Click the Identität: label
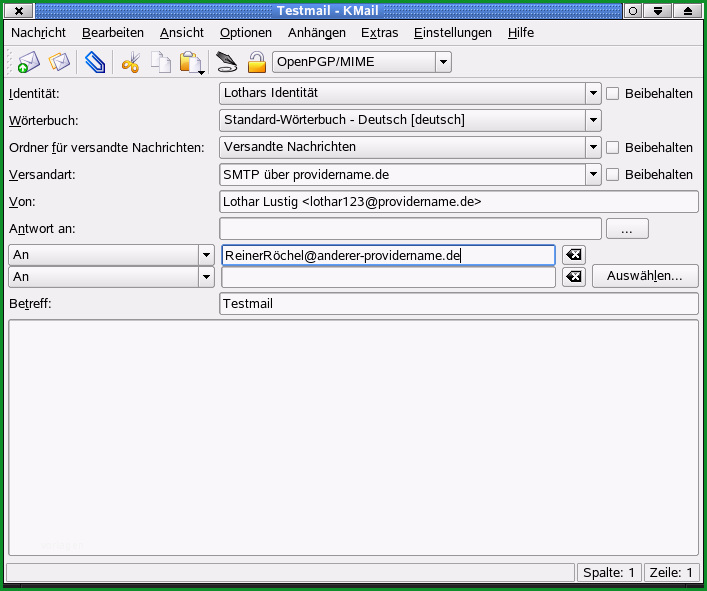 pyautogui.click(x=34, y=94)
